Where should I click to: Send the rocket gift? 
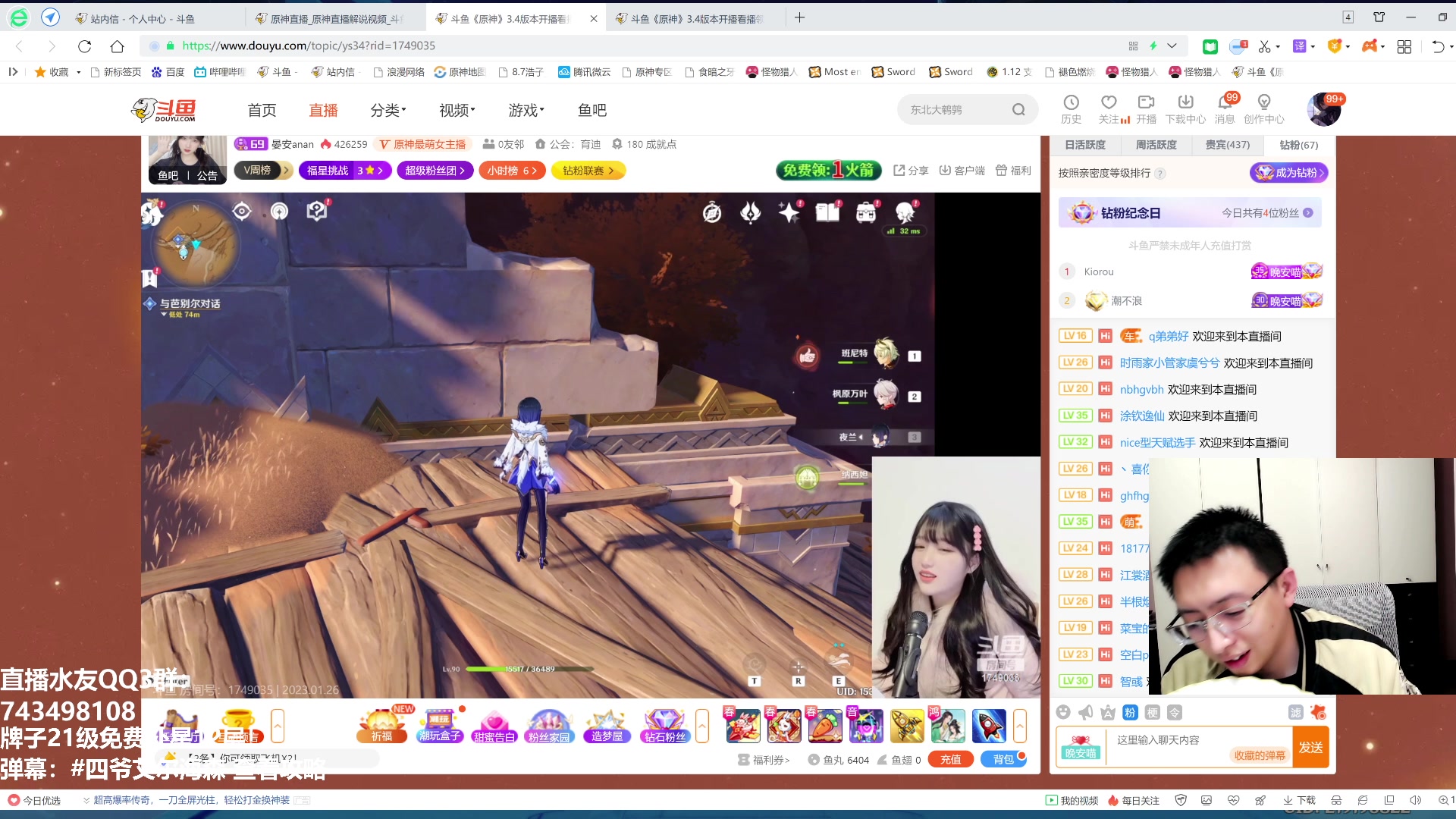989,726
